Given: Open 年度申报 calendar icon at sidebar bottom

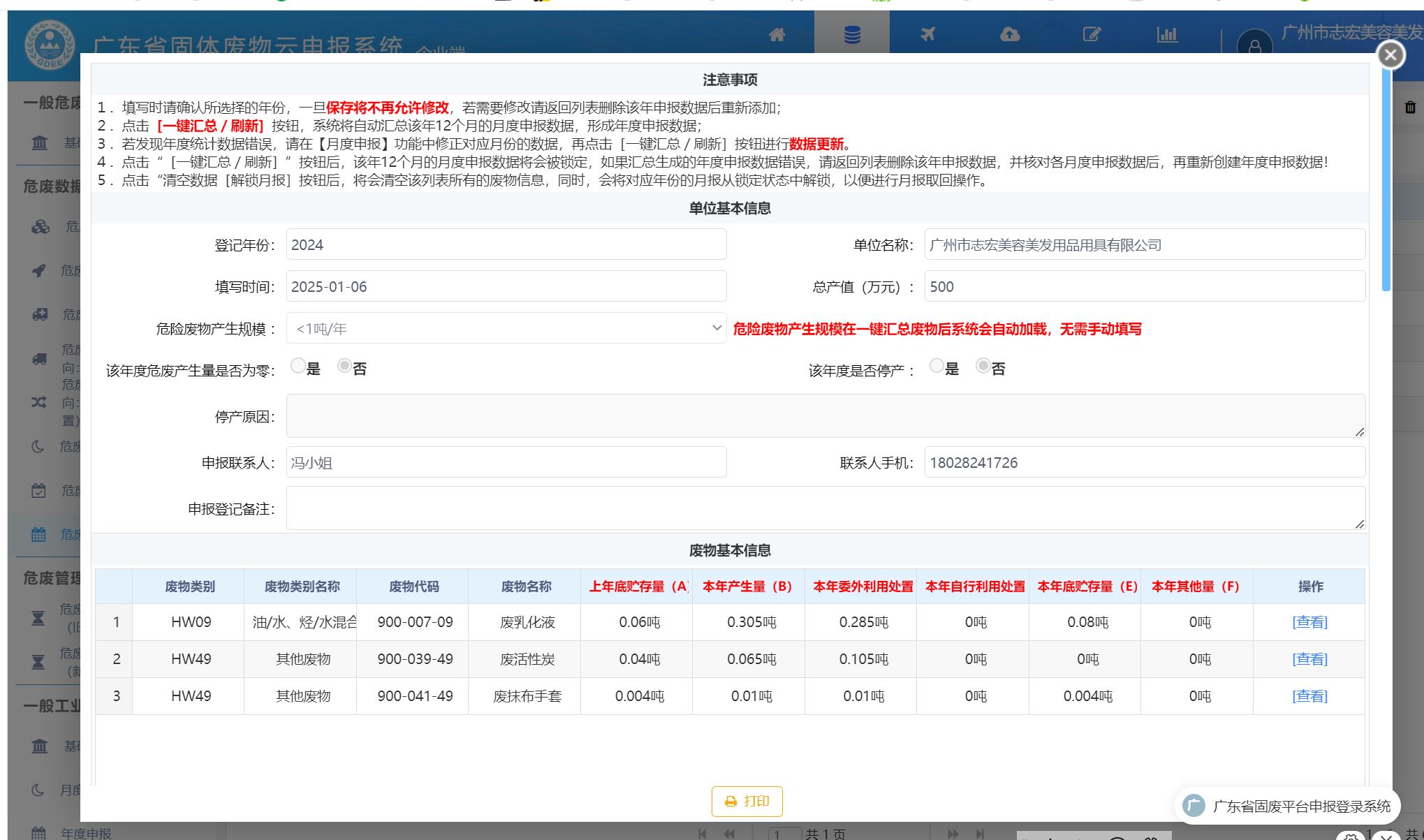Looking at the screenshot, I should tap(38, 833).
